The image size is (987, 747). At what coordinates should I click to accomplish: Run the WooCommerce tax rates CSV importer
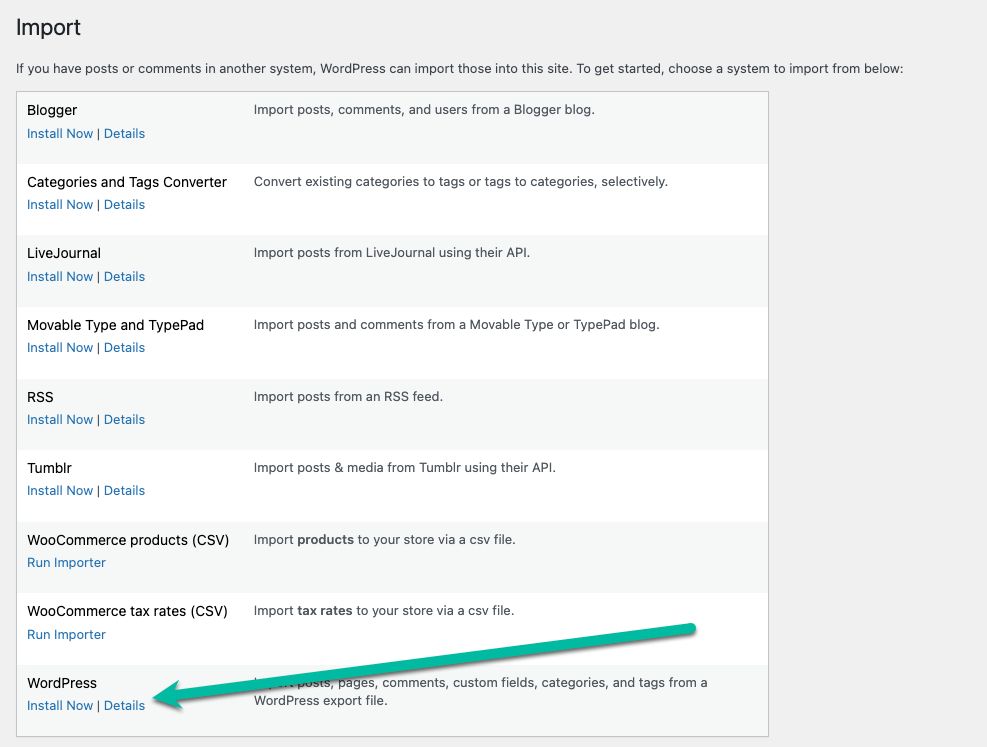pos(66,634)
